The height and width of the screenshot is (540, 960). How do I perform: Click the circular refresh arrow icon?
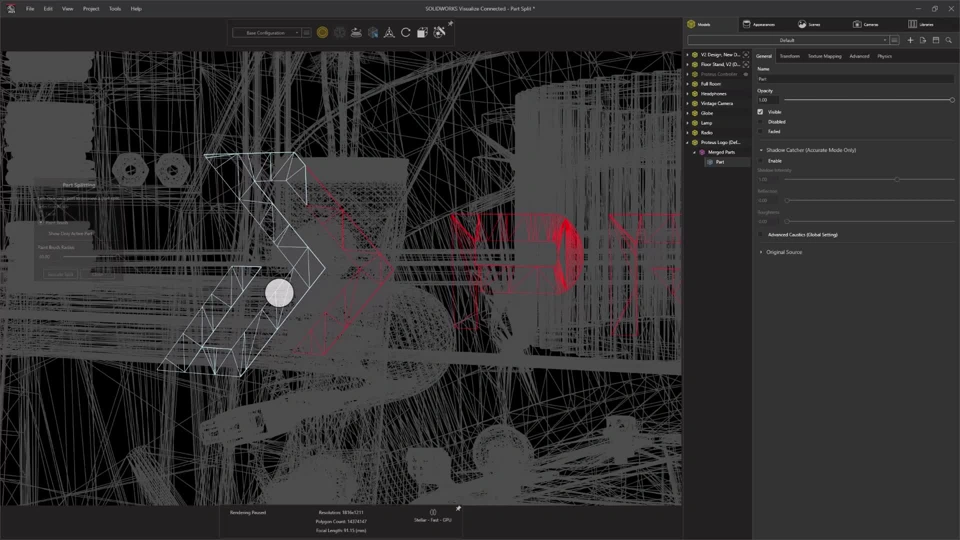point(406,33)
